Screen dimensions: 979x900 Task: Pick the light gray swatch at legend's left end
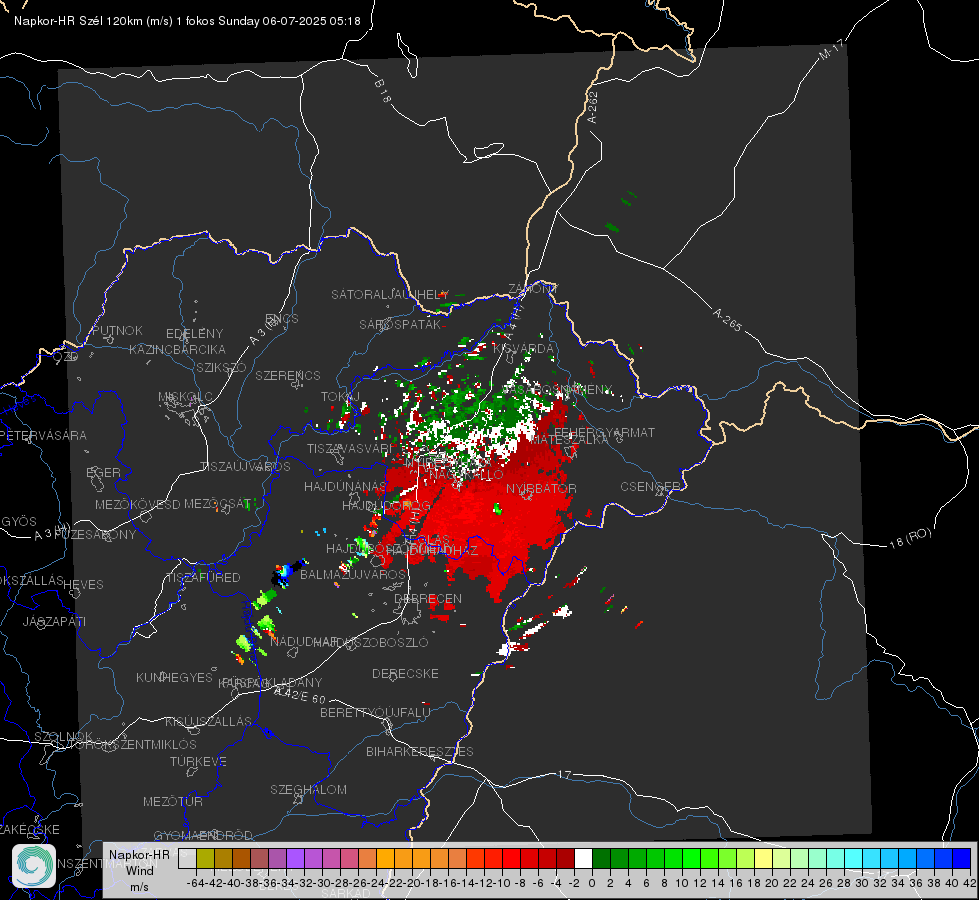tap(187, 859)
